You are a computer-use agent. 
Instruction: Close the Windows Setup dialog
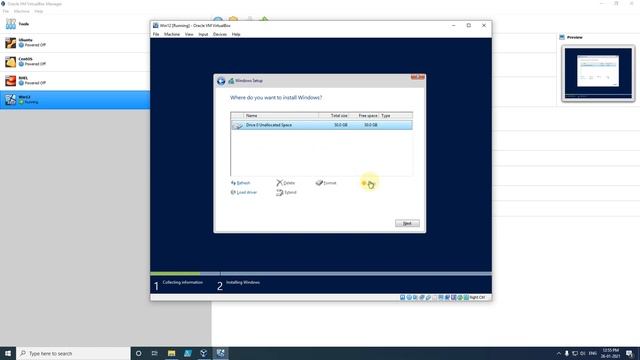coord(418,77)
